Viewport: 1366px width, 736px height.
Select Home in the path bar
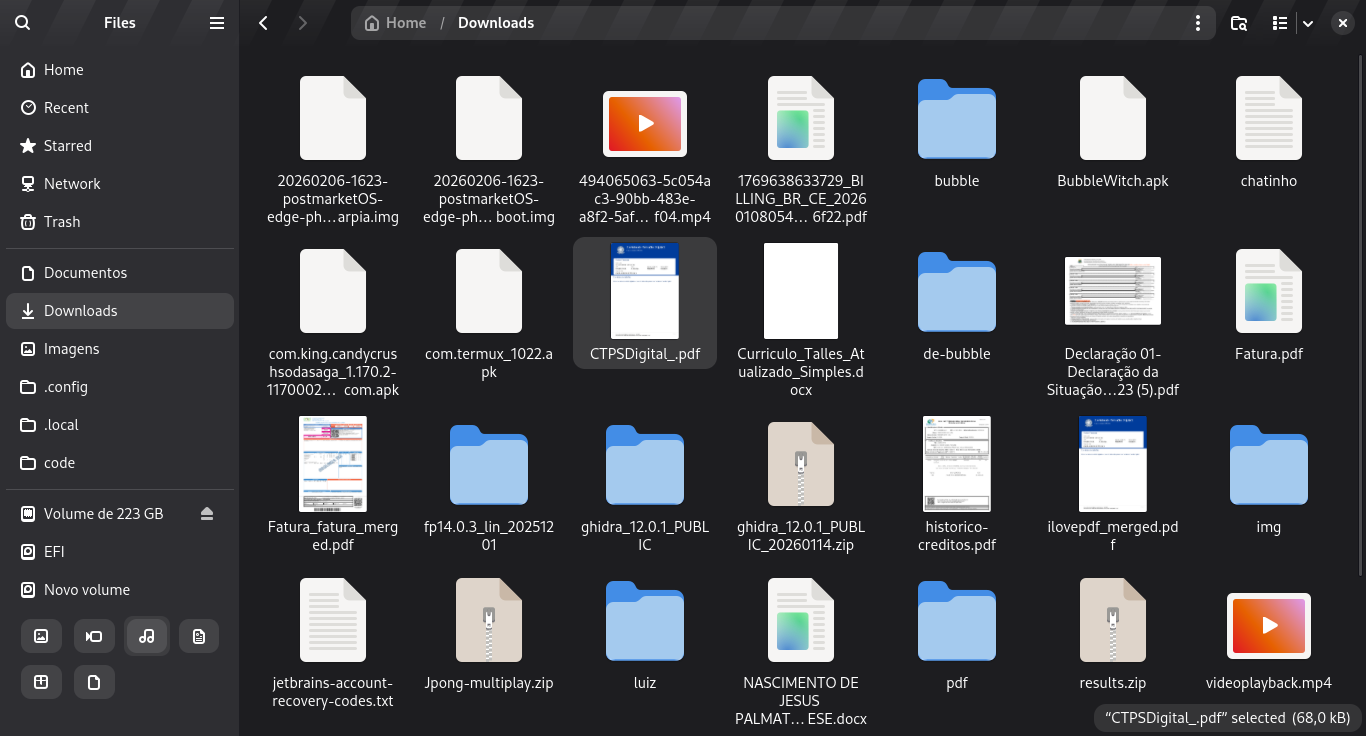point(396,23)
